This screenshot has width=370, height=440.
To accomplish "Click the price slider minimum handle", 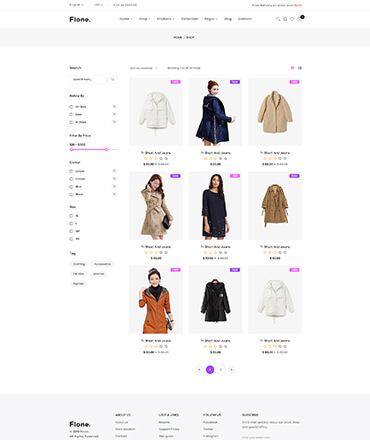I will pos(71,150).
